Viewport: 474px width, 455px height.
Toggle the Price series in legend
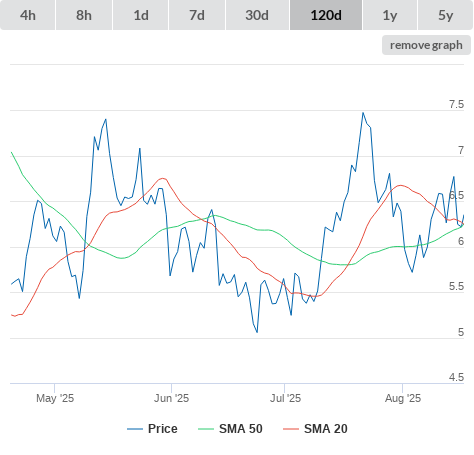click(x=163, y=429)
